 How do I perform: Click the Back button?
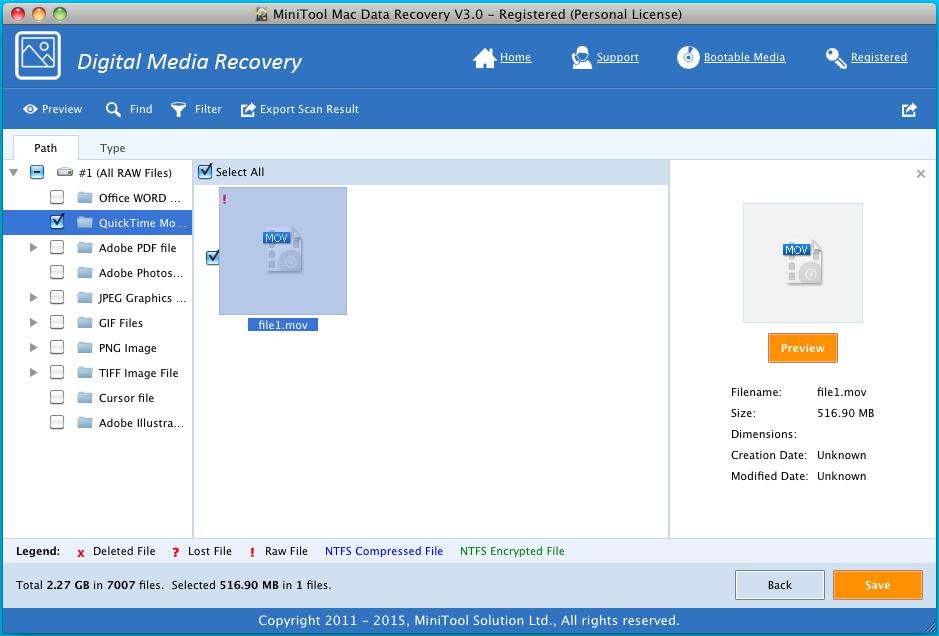coord(780,585)
